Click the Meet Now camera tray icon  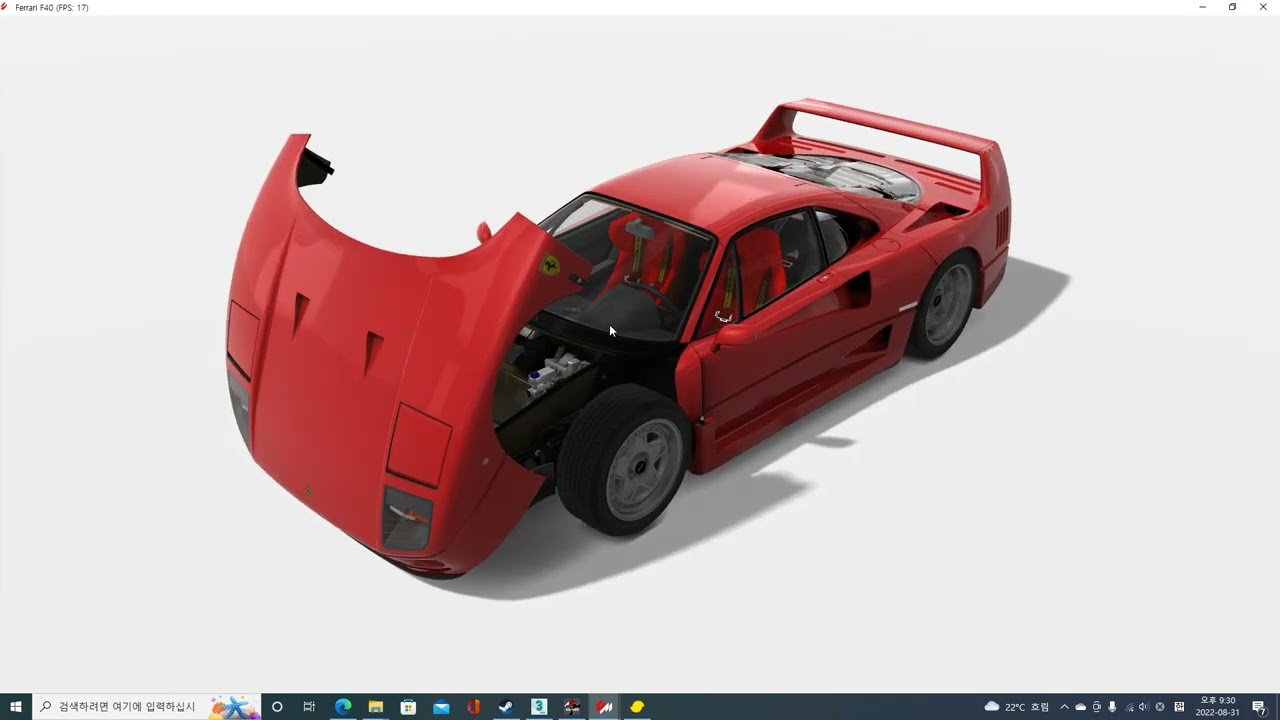[1096, 707]
